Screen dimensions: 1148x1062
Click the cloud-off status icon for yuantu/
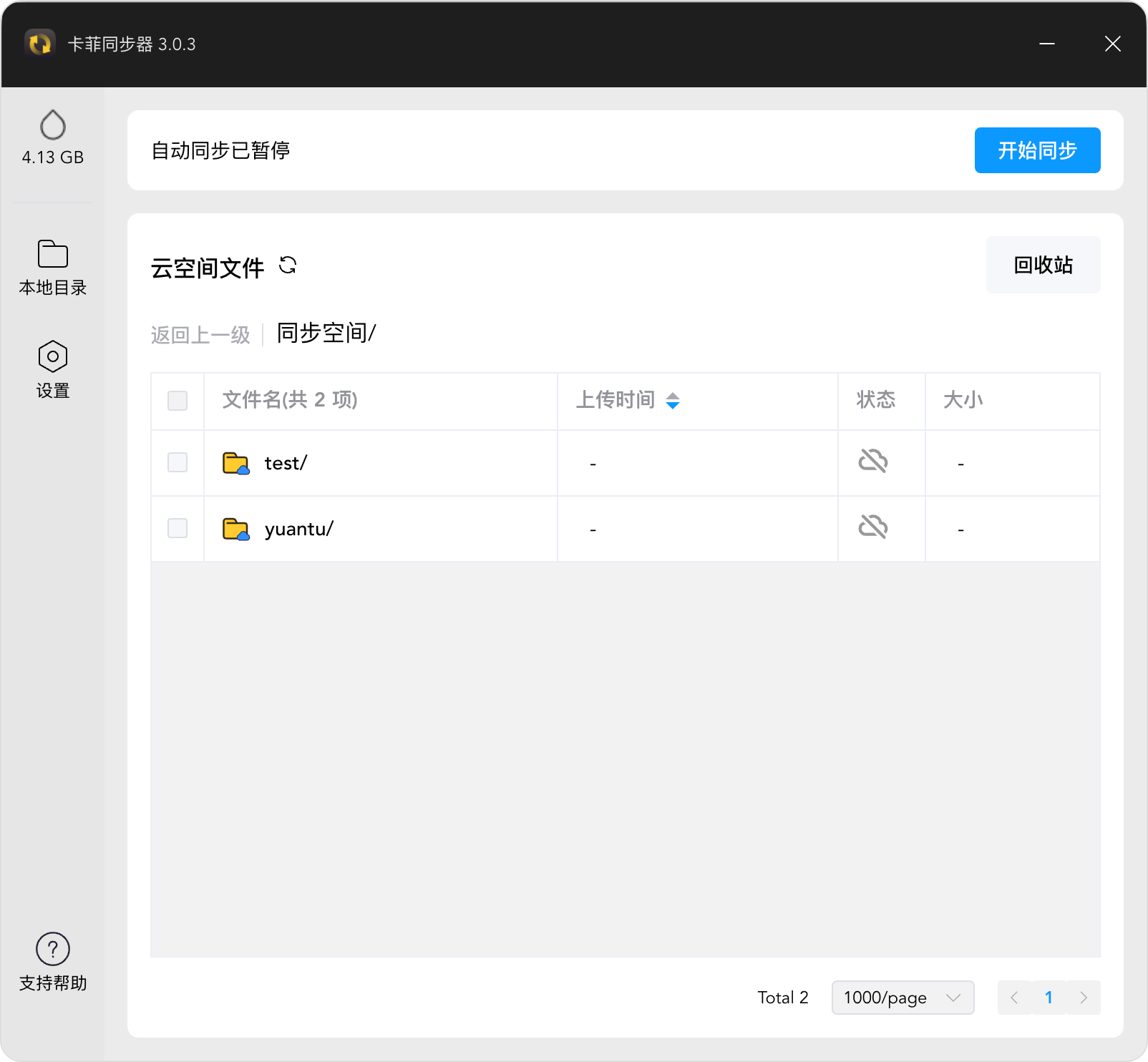[x=873, y=527]
